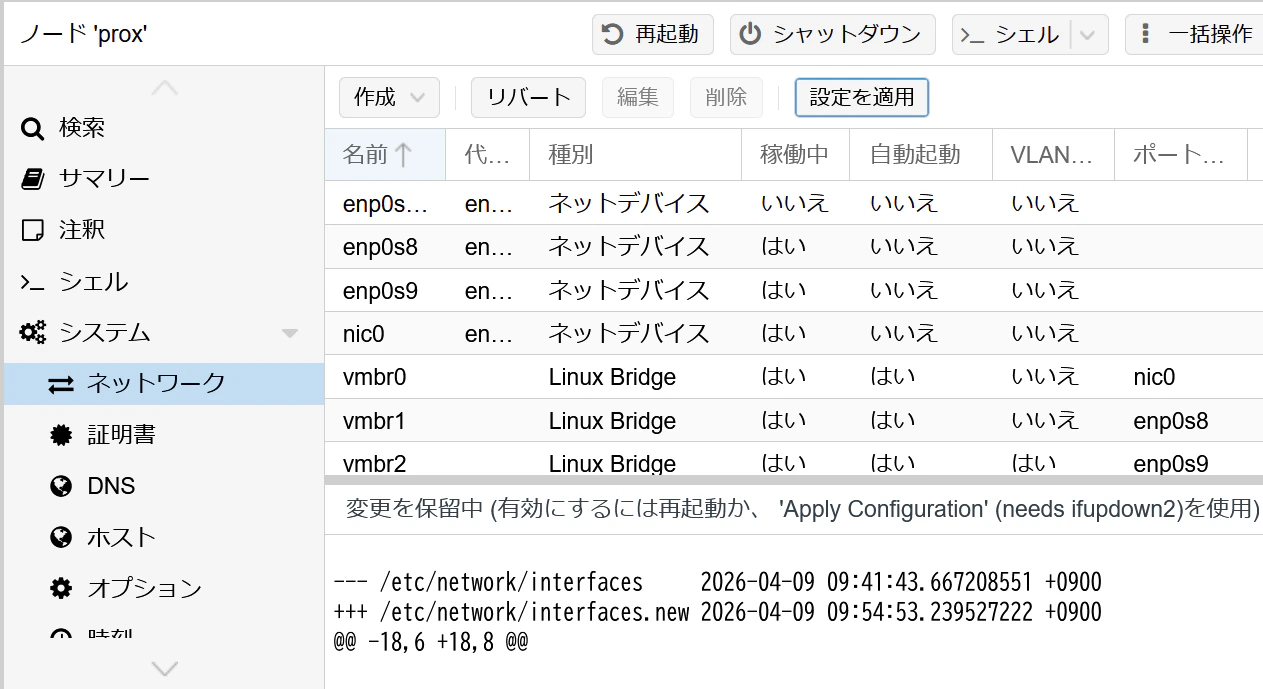Sort by 稼働中 column header

pyautogui.click(x=796, y=154)
